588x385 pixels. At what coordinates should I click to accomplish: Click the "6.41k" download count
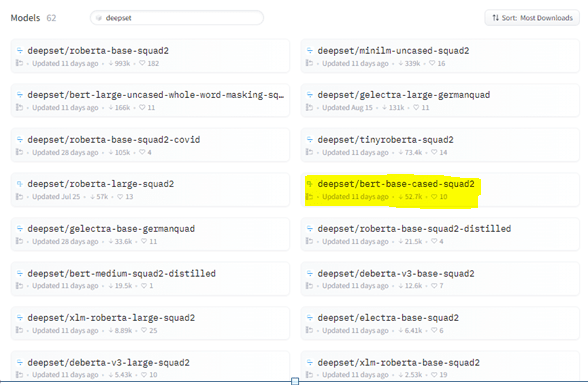(x=413, y=330)
